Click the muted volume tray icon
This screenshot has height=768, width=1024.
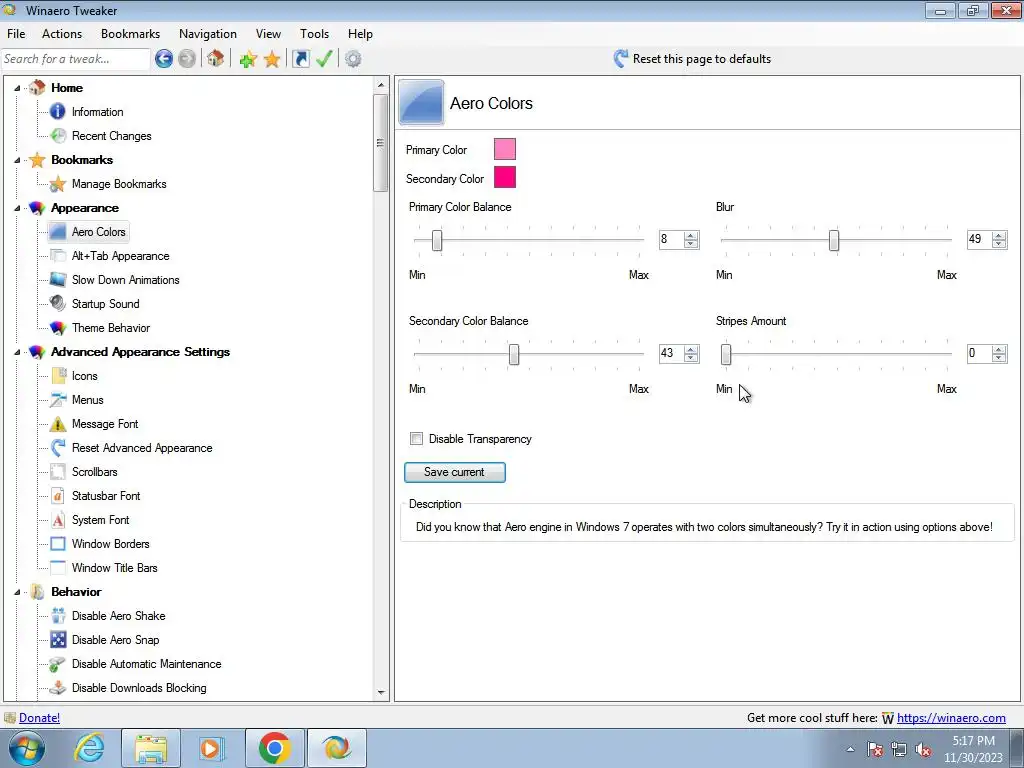pyautogui.click(x=923, y=750)
